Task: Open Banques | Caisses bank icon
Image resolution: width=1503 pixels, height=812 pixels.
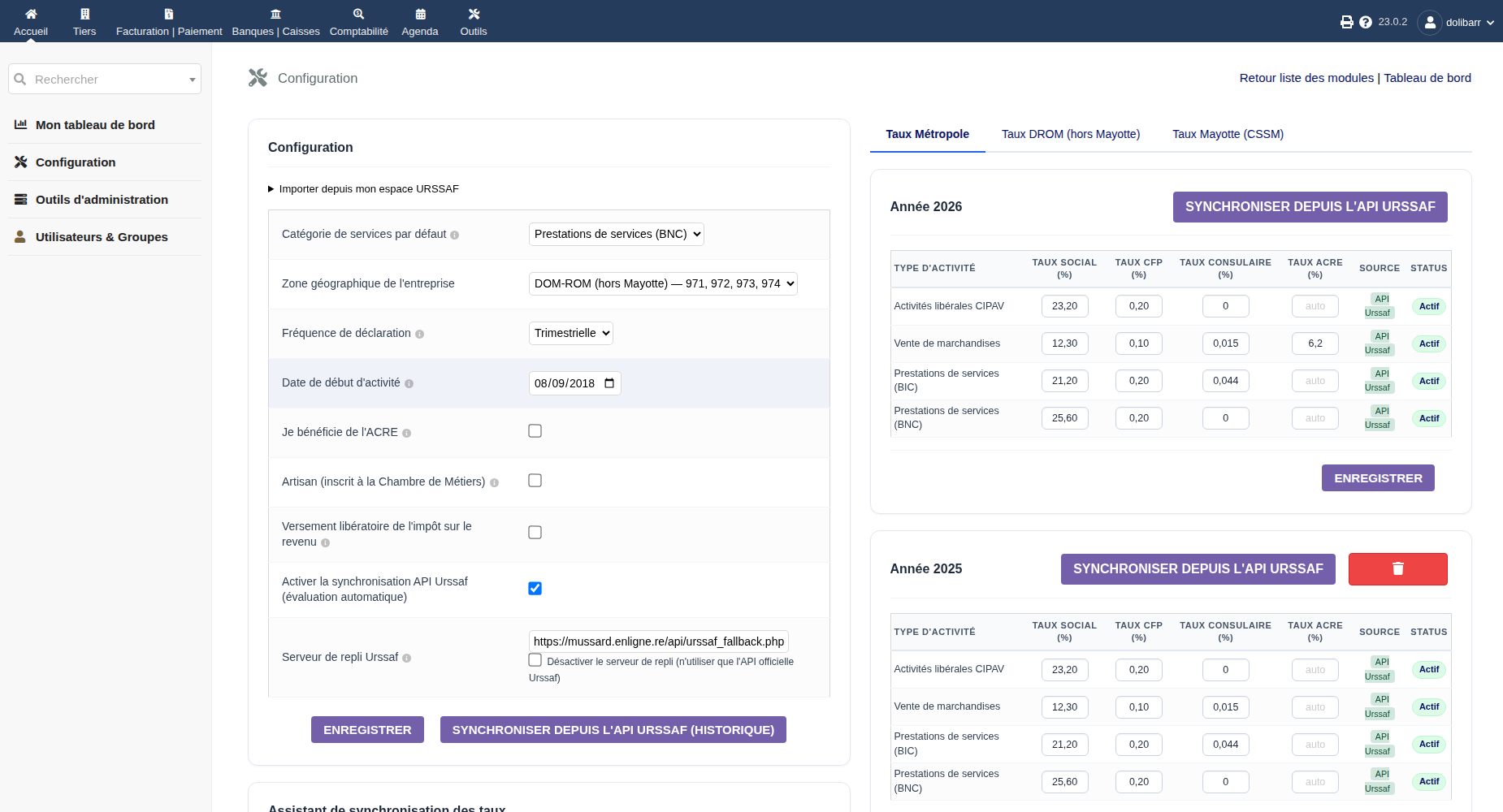Action: tap(275, 14)
